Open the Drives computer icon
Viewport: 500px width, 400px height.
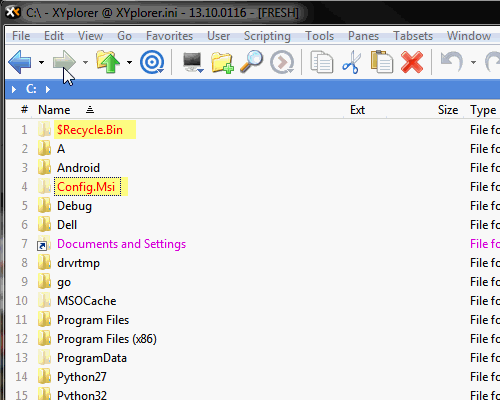[x=193, y=62]
